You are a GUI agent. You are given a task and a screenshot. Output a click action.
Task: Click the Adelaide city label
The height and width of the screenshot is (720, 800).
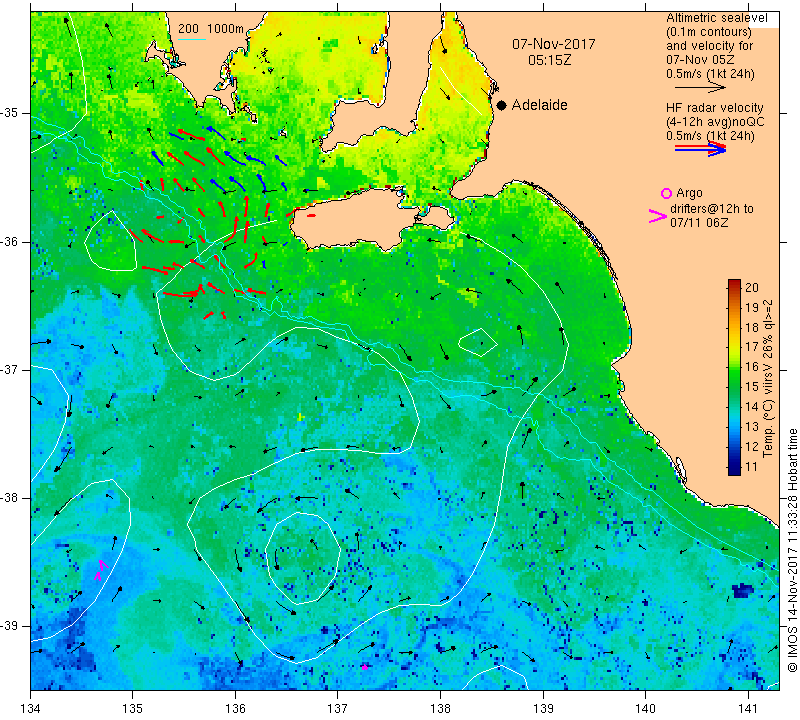click(539, 105)
